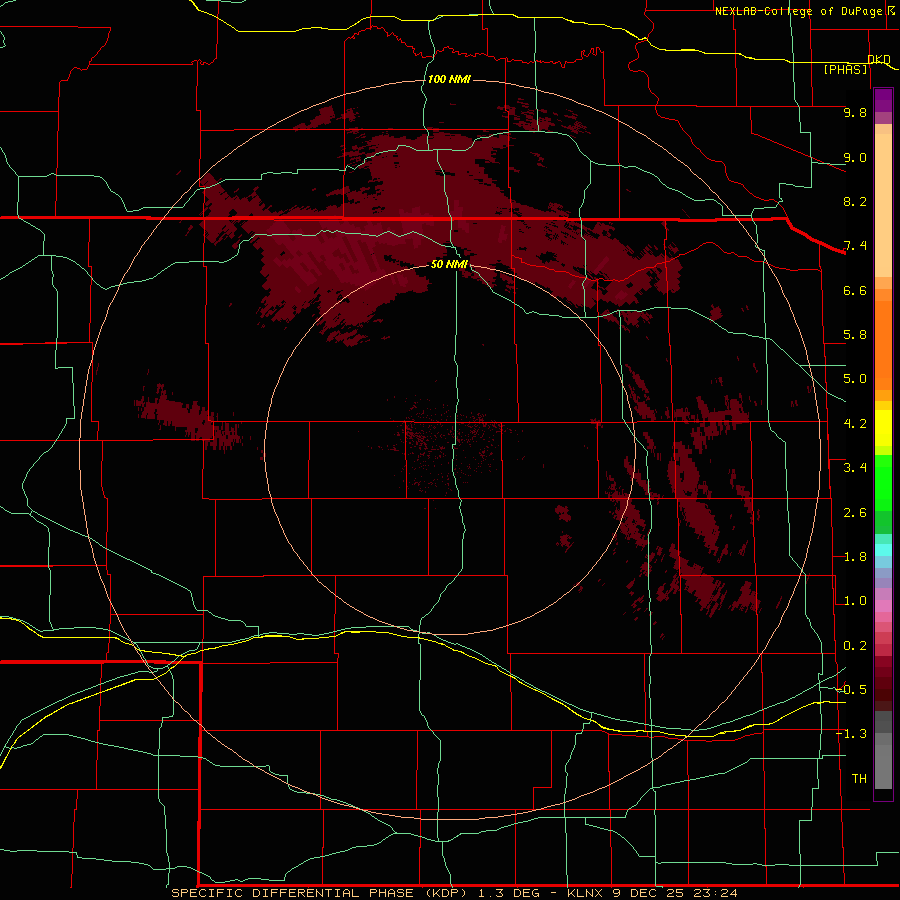Click the purple top segment of the color bar
The image size is (900, 900).
(883, 100)
